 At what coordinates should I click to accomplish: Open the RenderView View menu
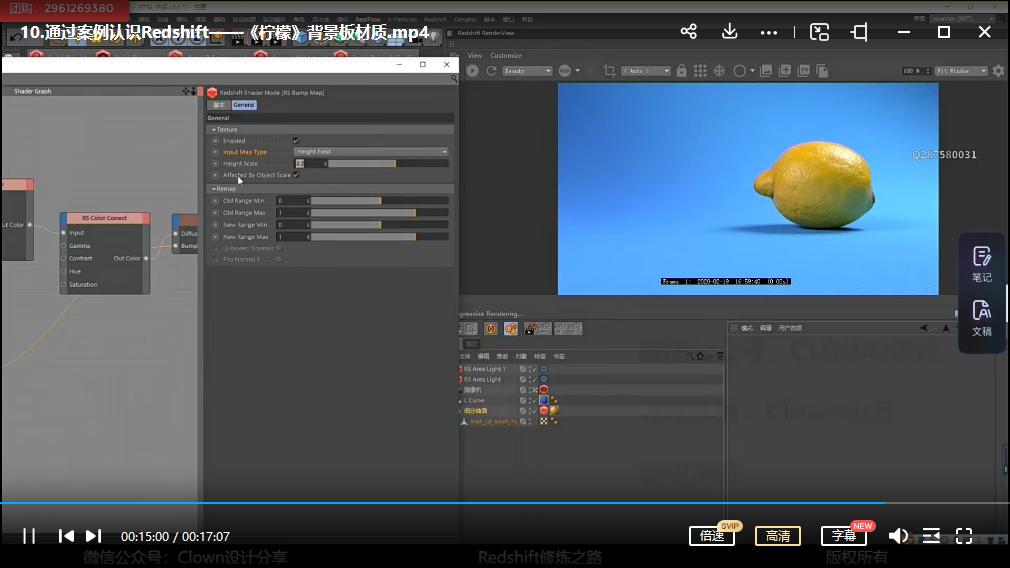[475, 55]
